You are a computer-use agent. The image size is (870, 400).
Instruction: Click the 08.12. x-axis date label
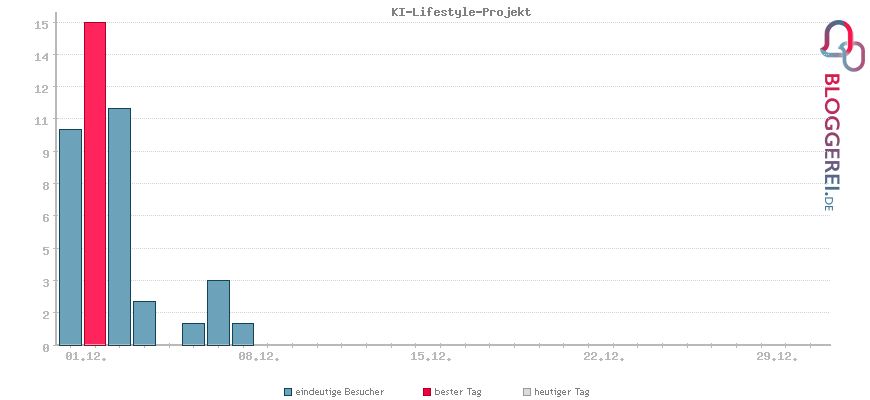coord(258,356)
